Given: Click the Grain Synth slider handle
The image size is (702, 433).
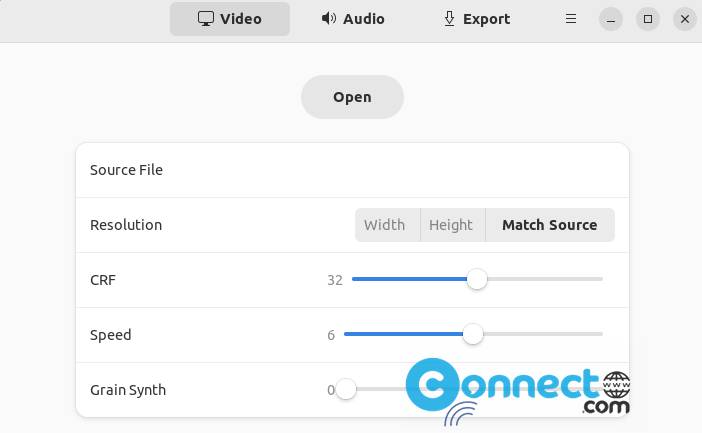Looking at the screenshot, I should pos(346,389).
